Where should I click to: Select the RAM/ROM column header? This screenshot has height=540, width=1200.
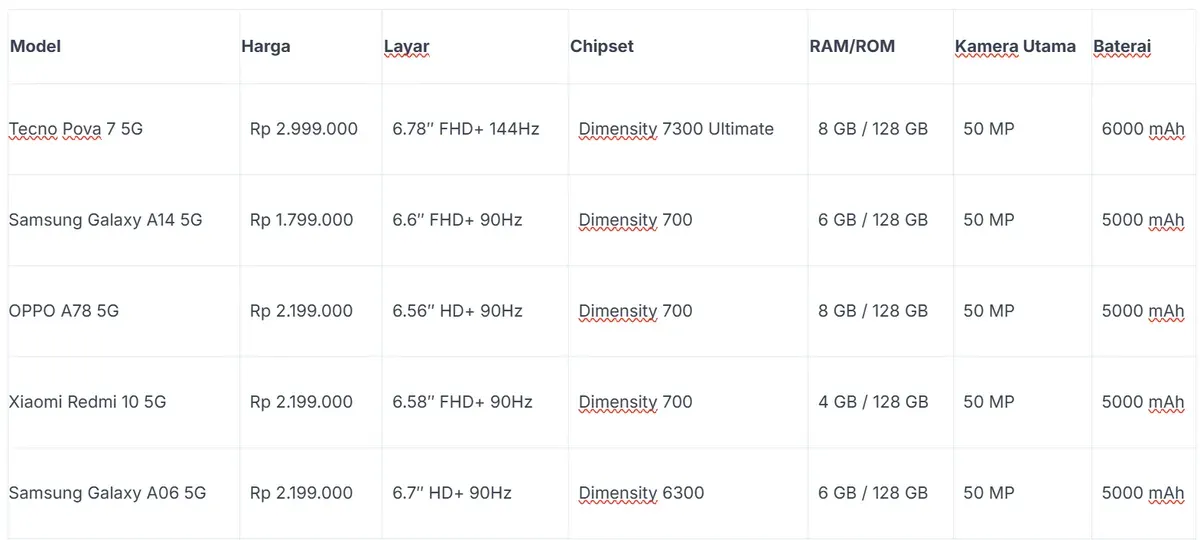tap(852, 46)
